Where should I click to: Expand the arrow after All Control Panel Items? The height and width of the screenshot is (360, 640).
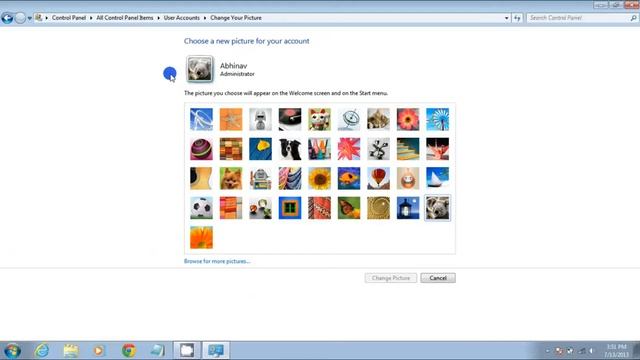158,18
